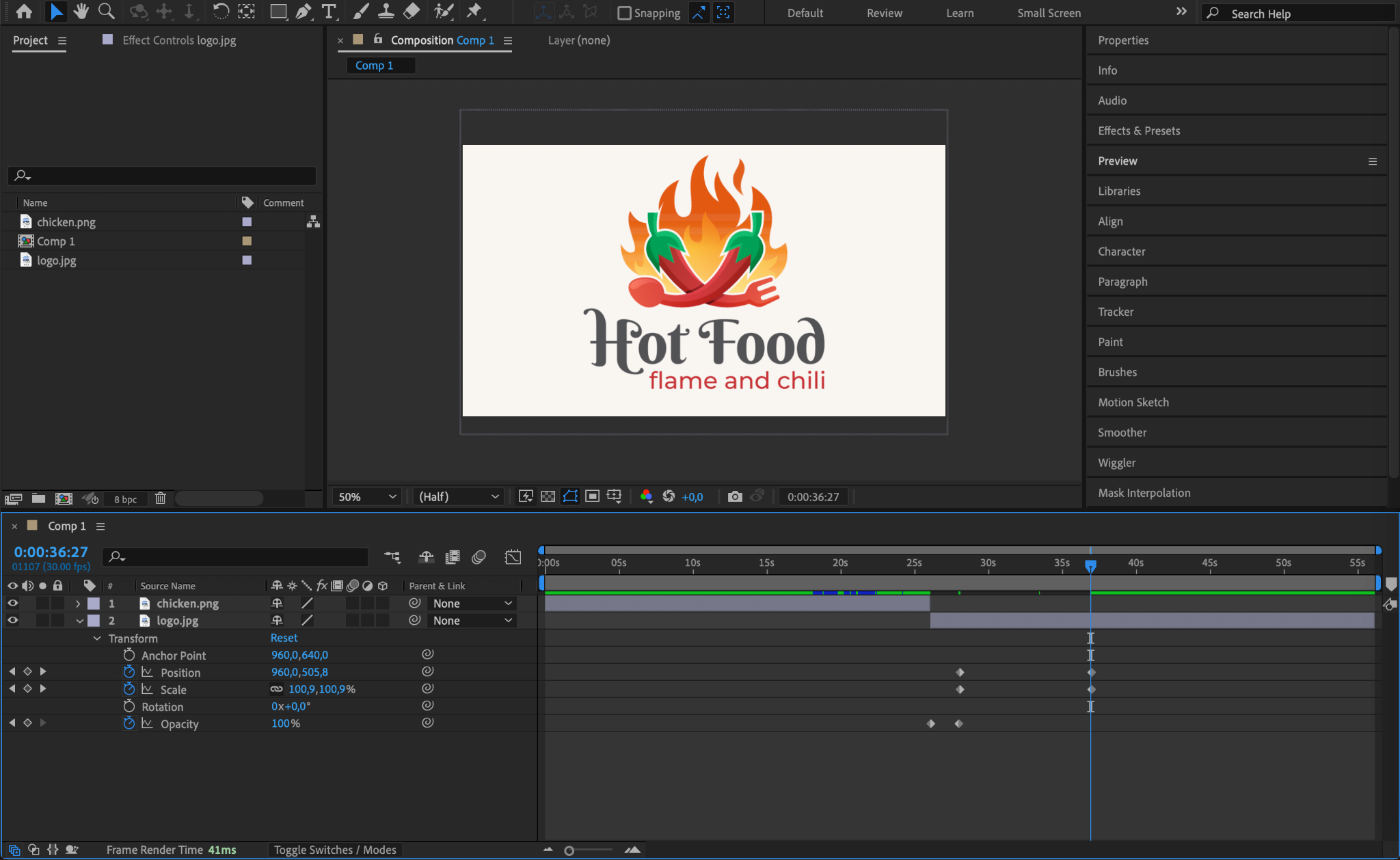Adjust the timeline zoom slider
The image size is (1400, 860).
pos(569,850)
